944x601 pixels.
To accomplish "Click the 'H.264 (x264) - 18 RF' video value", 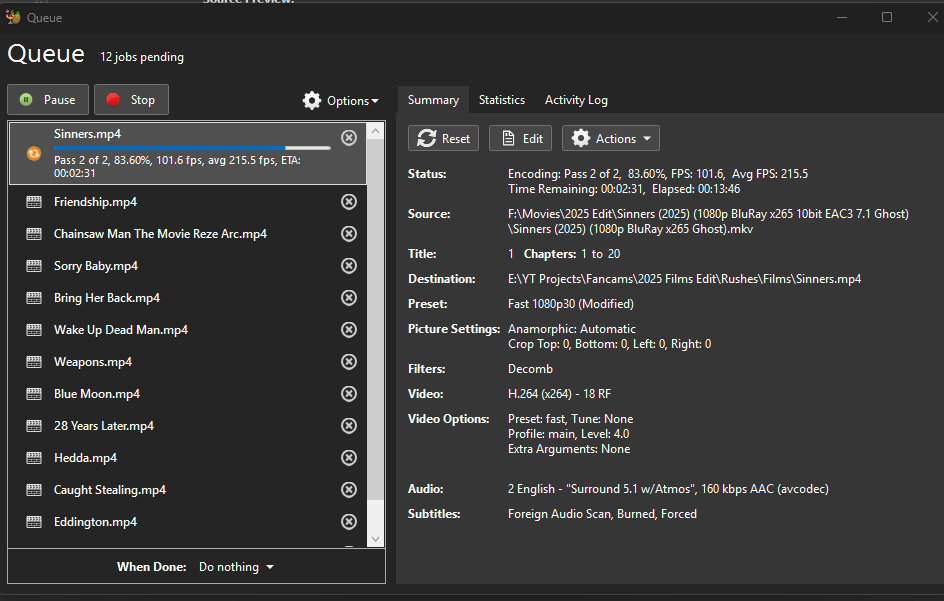I will (x=559, y=394).
